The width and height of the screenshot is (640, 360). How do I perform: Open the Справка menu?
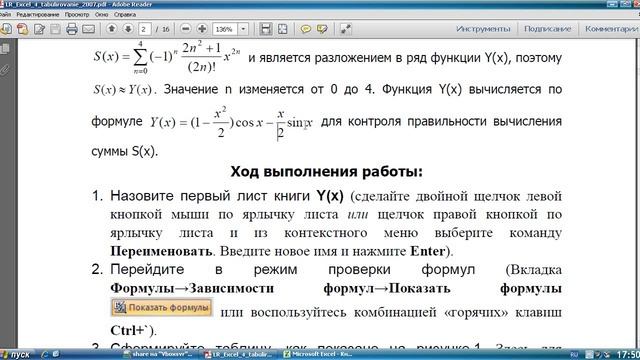(125, 14)
